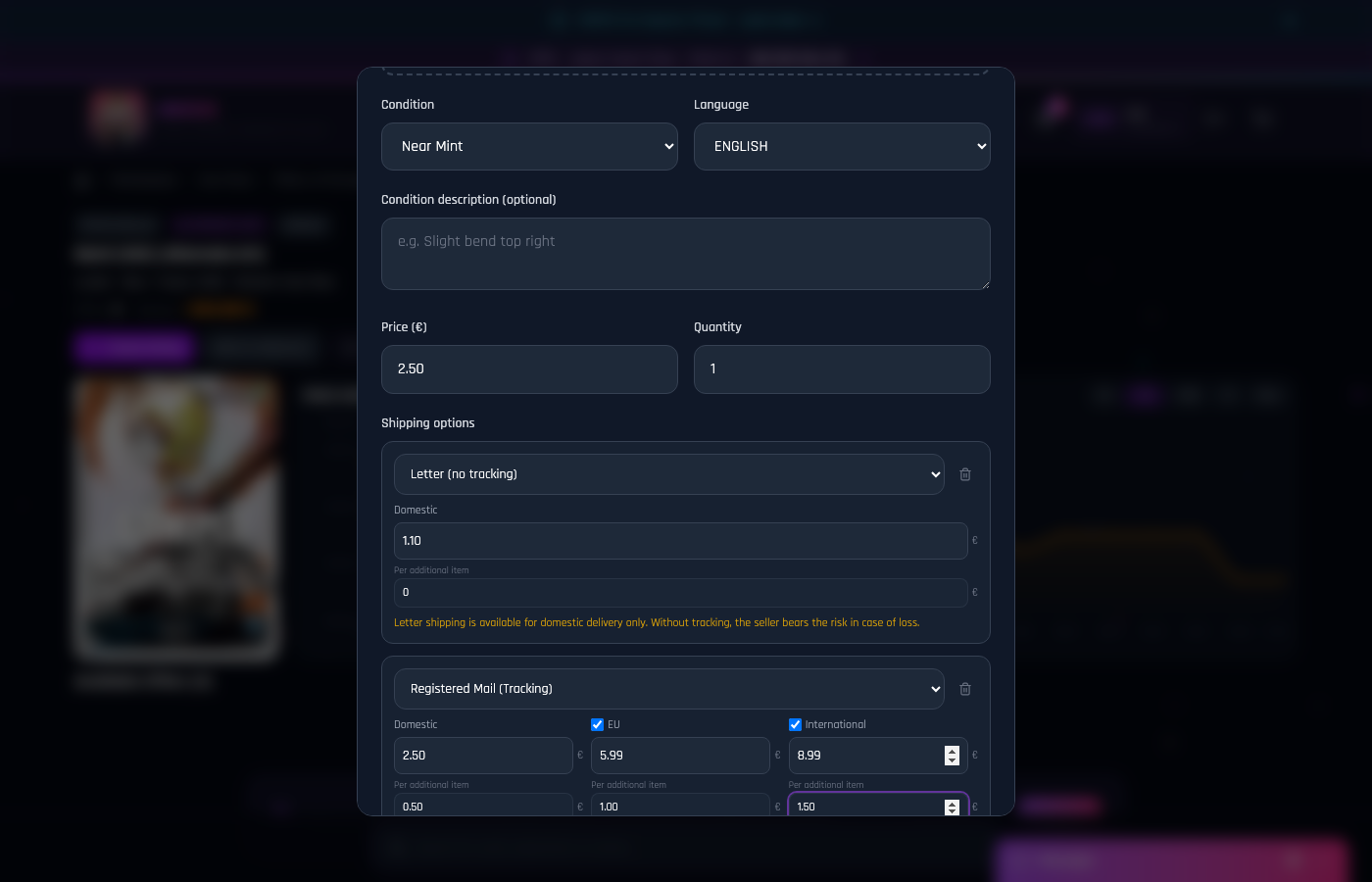This screenshot has height=882, width=1372.
Task: Click Letter Domestic price field showing 1.10
Action: (x=680, y=541)
